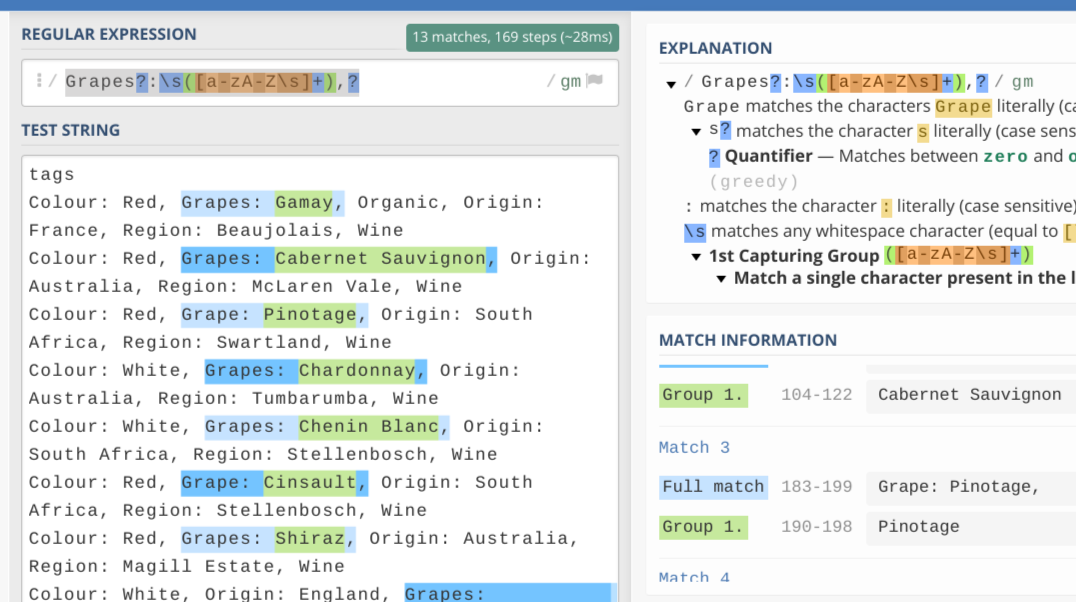The width and height of the screenshot is (1076, 602).
Task: Click the "104-122" position range
Action: point(817,395)
